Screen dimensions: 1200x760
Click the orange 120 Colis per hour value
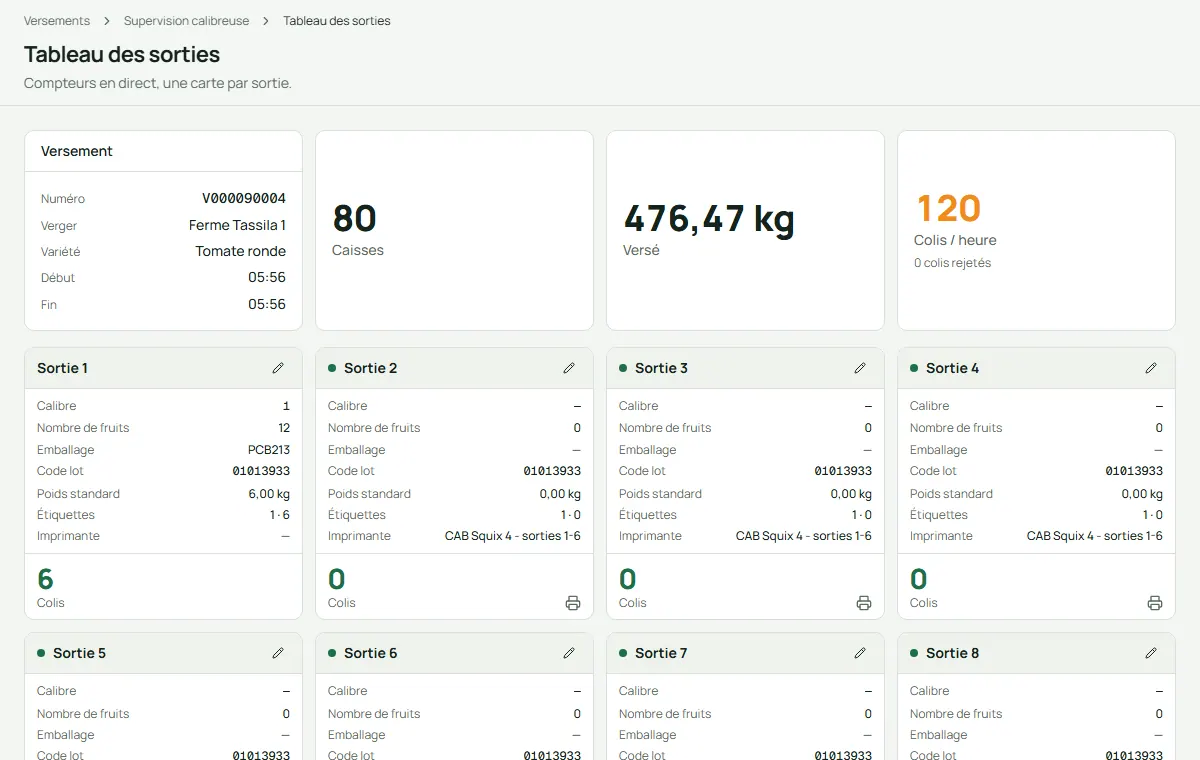(x=949, y=208)
